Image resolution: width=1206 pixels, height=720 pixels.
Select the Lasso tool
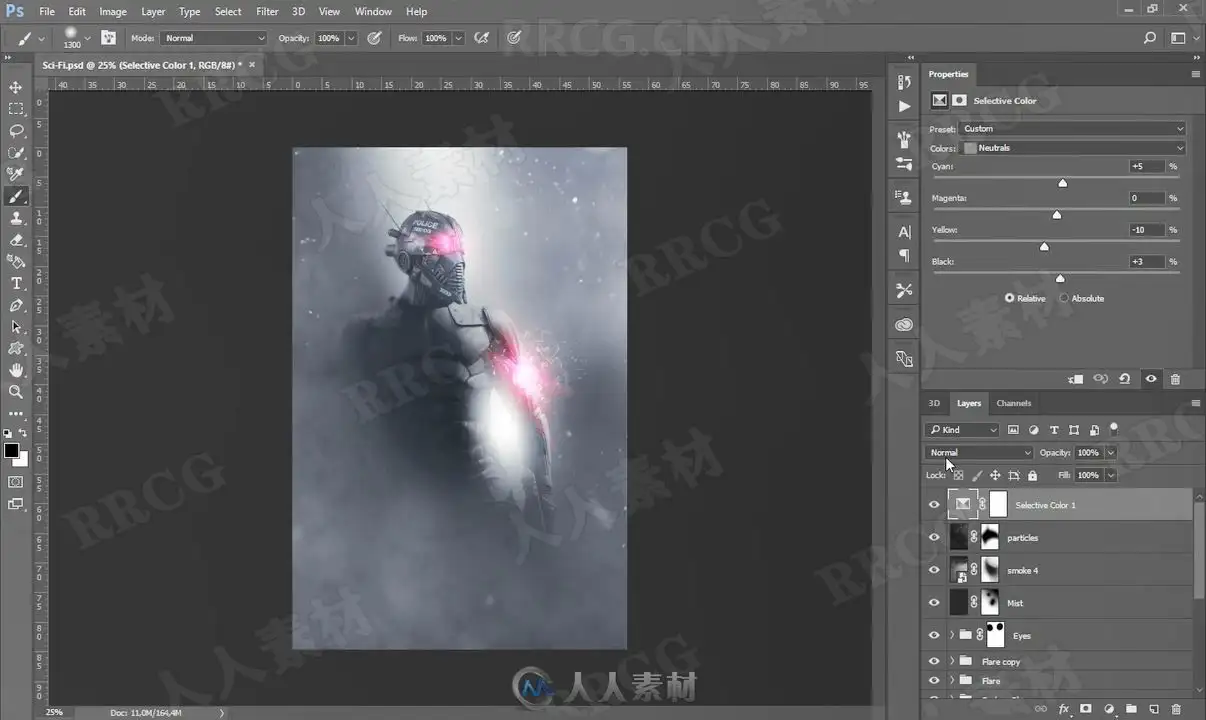pyautogui.click(x=16, y=131)
